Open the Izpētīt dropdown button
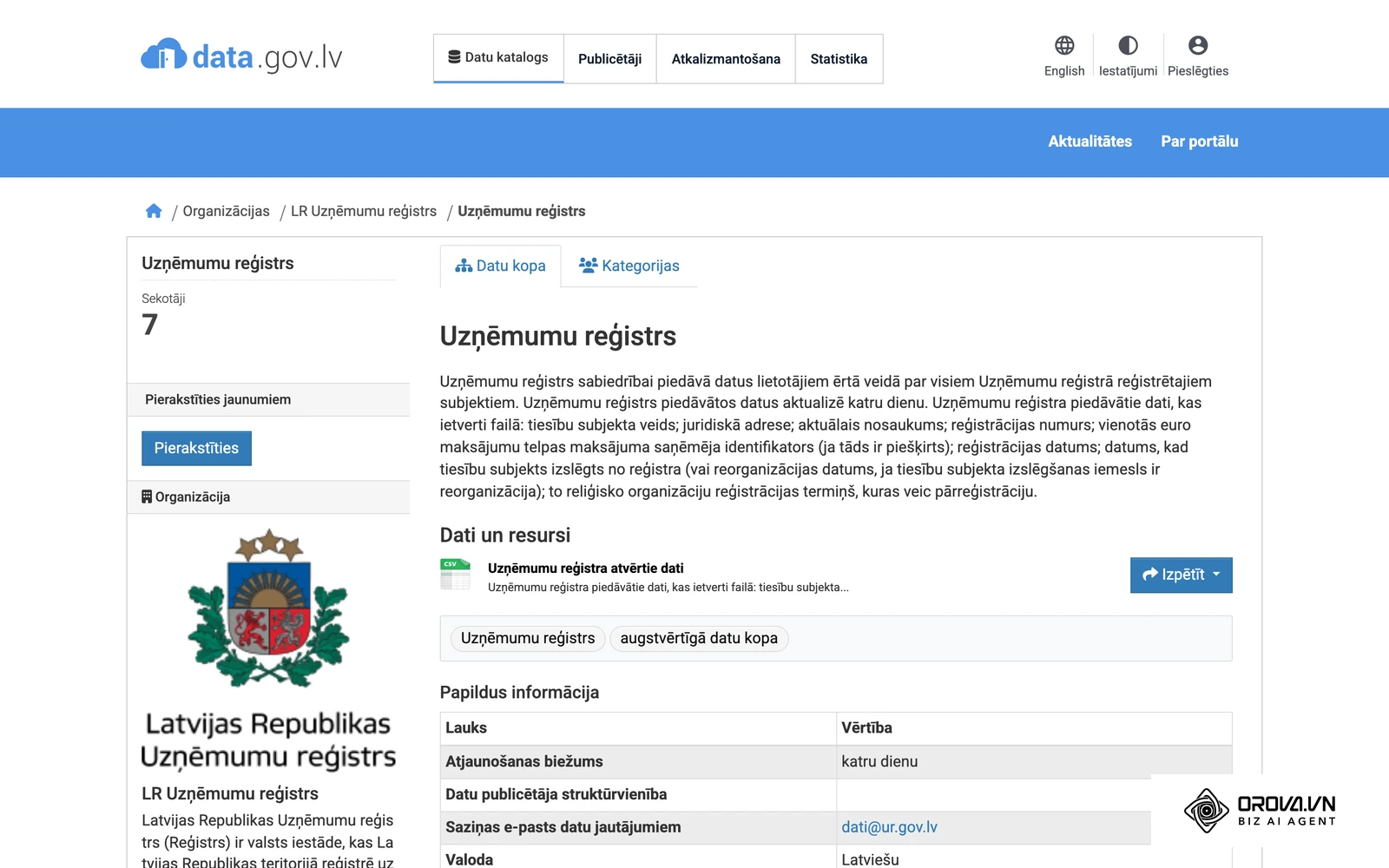The height and width of the screenshot is (868, 1389). [x=1181, y=575]
